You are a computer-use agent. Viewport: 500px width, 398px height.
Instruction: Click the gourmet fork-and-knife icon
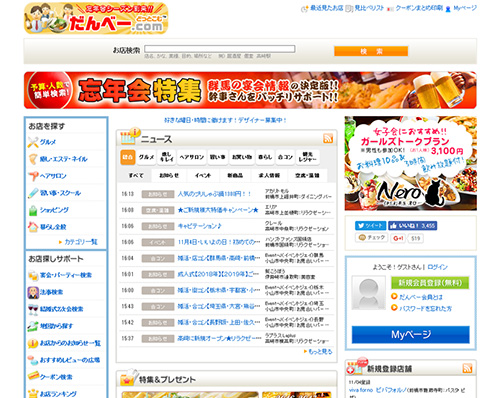(x=33, y=142)
